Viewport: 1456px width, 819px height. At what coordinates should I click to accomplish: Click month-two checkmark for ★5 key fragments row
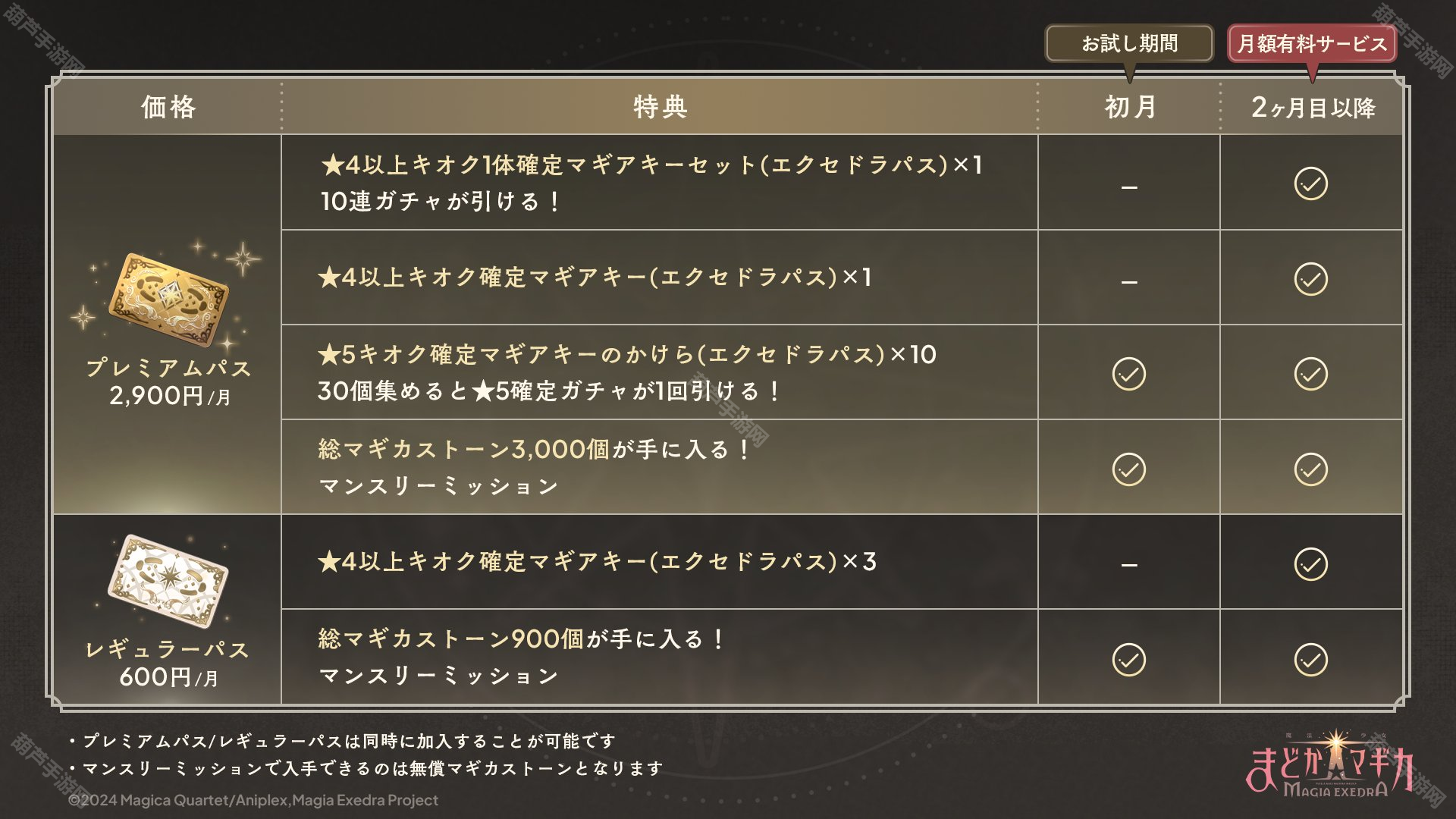[1310, 374]
